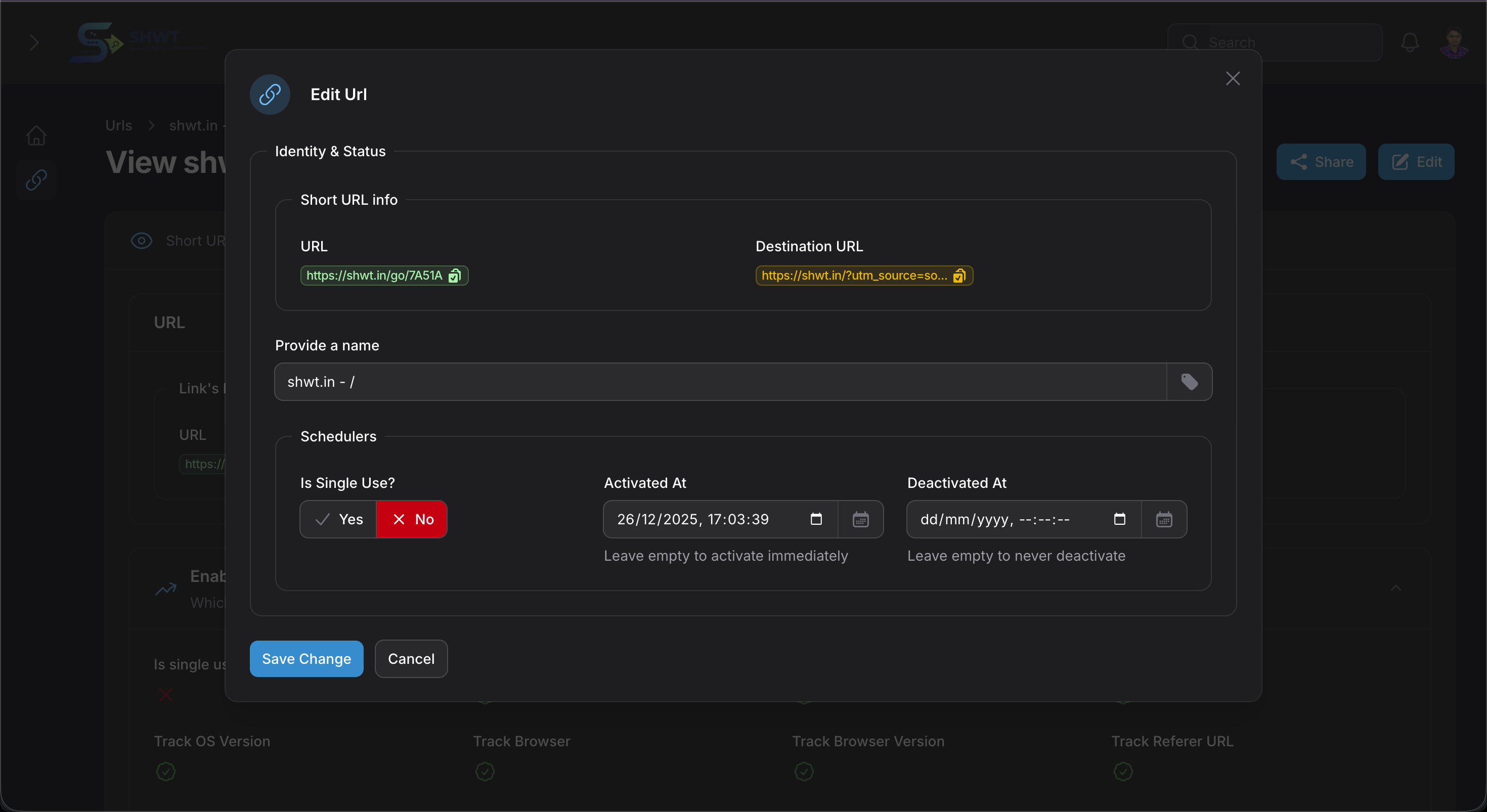Expand the sidebar with the top-left chevron
Screen dimensions: 1487x812
coord(33,42)
